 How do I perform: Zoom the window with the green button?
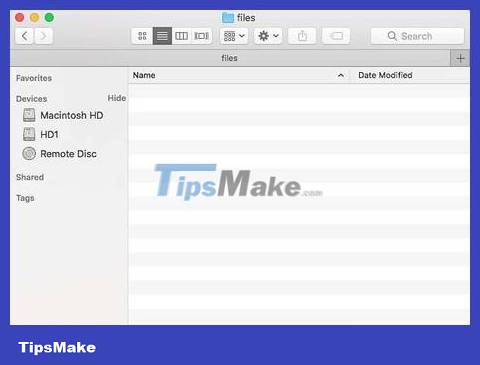tap(49, 17)
